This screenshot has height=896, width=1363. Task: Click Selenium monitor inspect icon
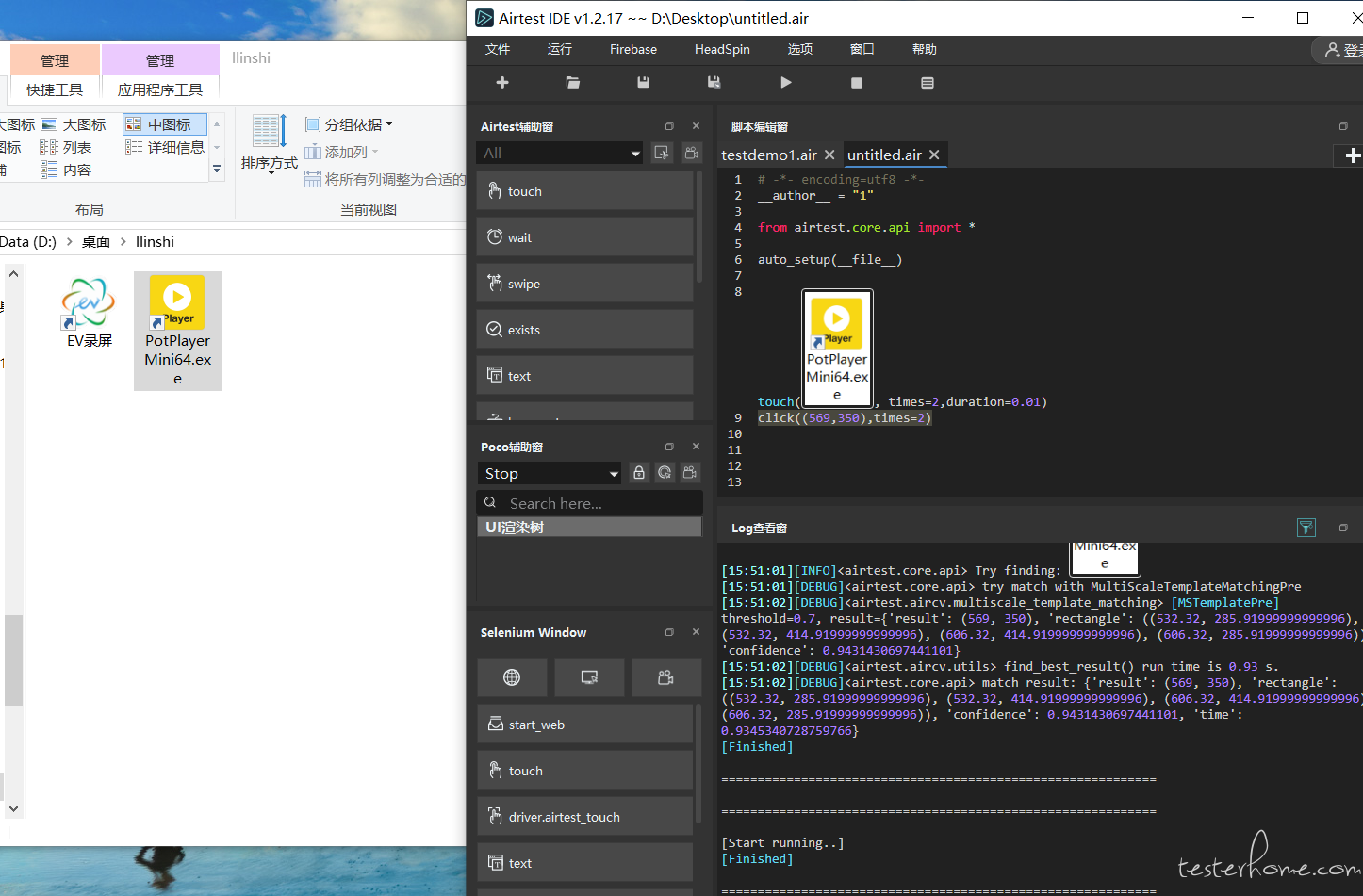pos(589,676)
